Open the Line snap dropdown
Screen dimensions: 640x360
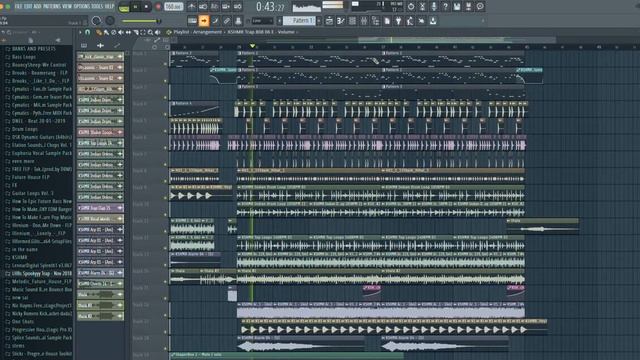point(261,21)
